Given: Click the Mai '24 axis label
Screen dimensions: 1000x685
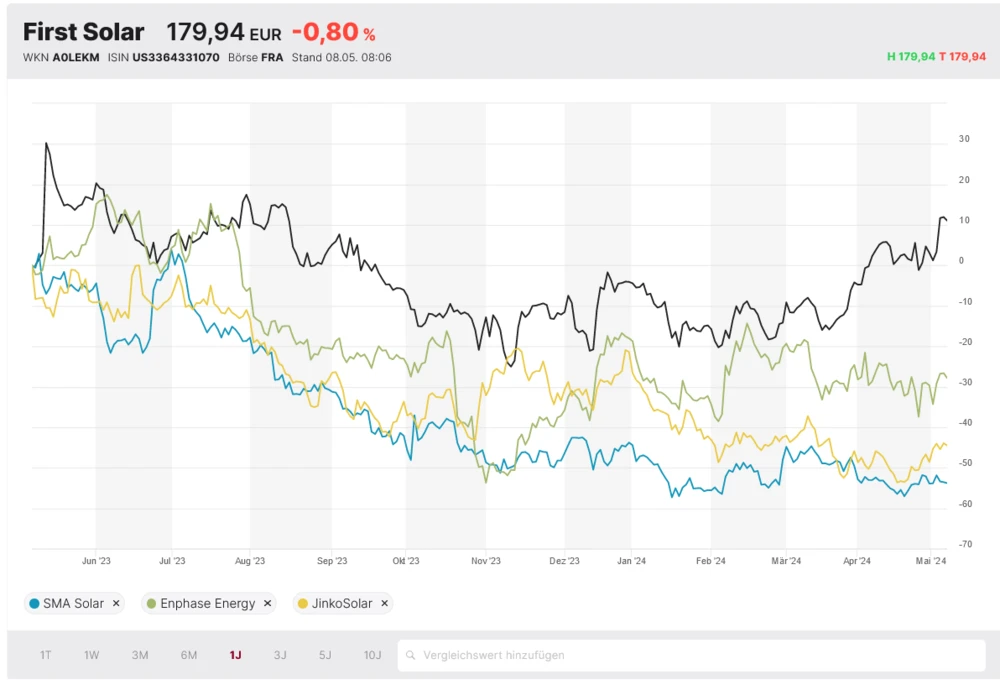Looking at the screenshot, I should (x=931, y=561).
